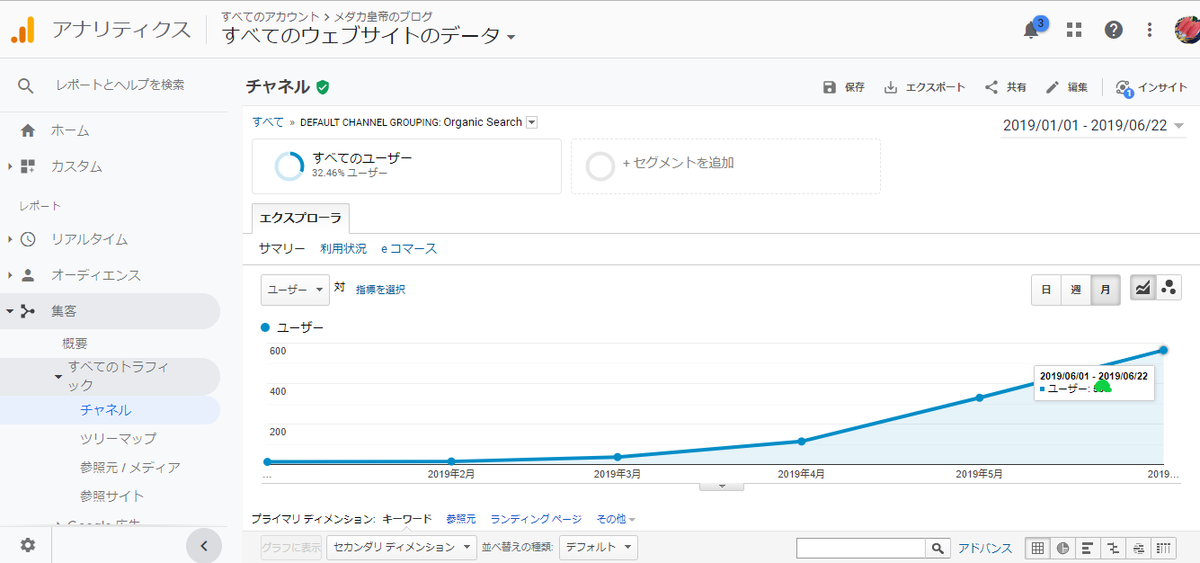This screenshot has width=1200, height=563.
Task: Click the table search magnifier button
Action: (938, 548)
